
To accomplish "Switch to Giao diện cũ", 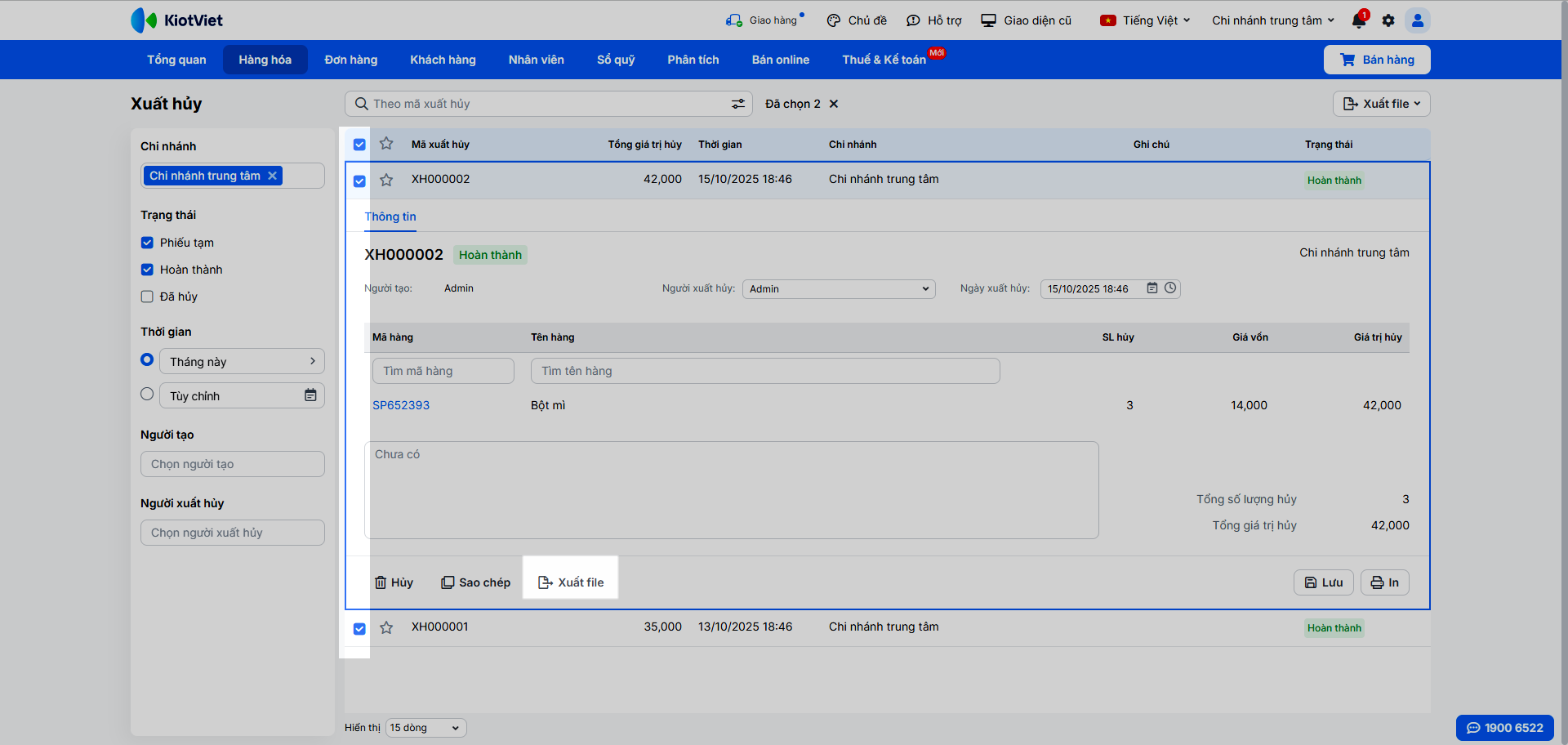I will [x=1027, y=20].
